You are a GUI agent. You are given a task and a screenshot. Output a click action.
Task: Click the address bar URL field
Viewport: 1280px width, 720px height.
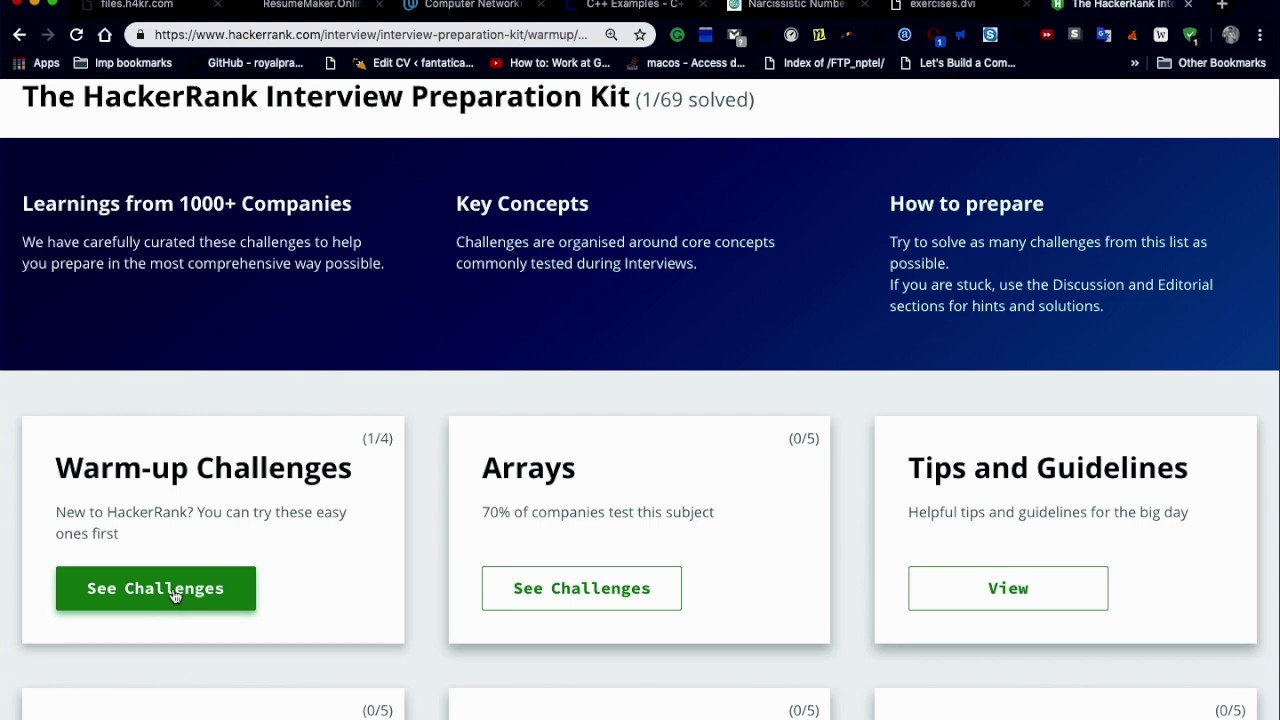[370, 35]
